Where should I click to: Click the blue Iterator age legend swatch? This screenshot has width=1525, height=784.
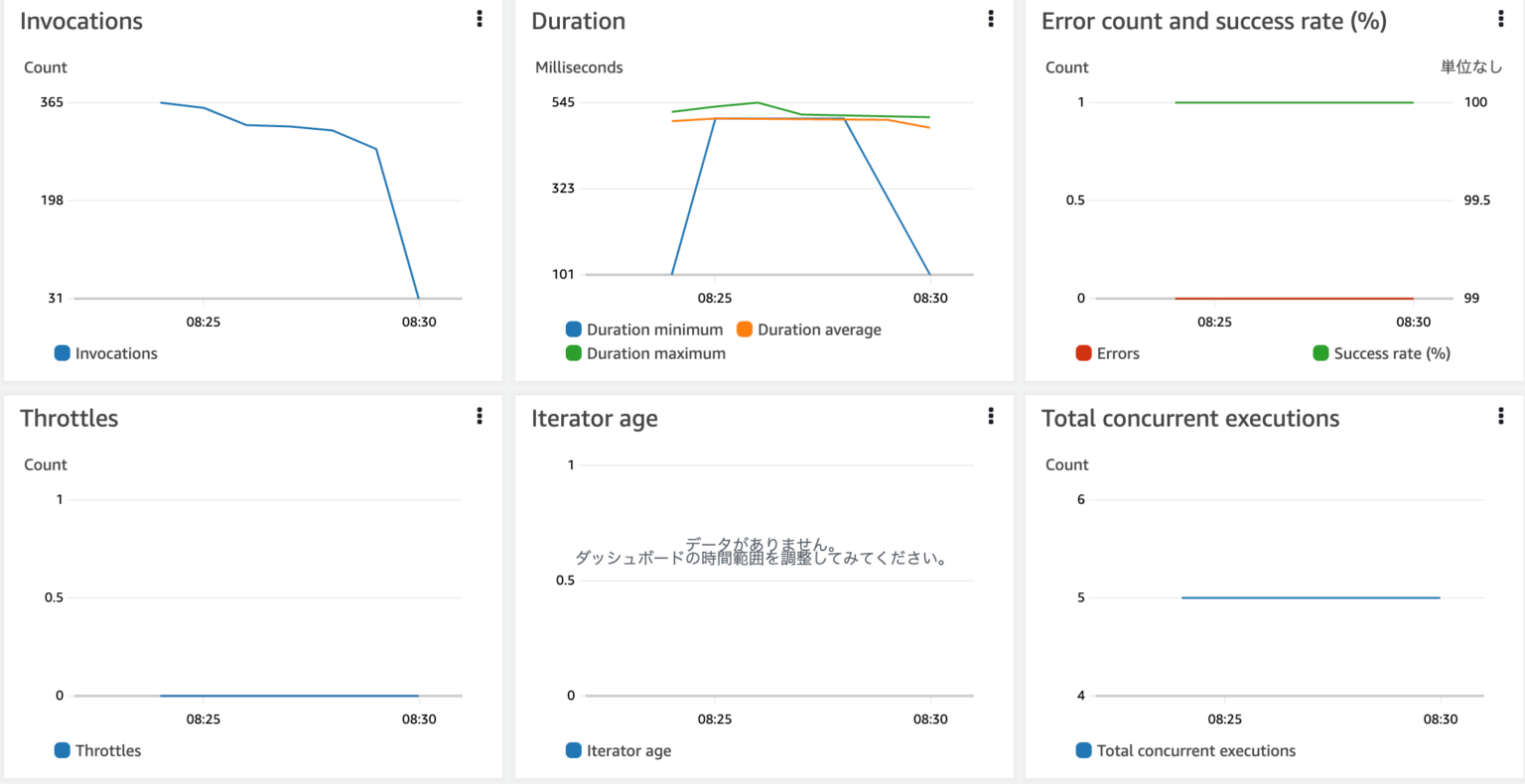click(574, 750)
